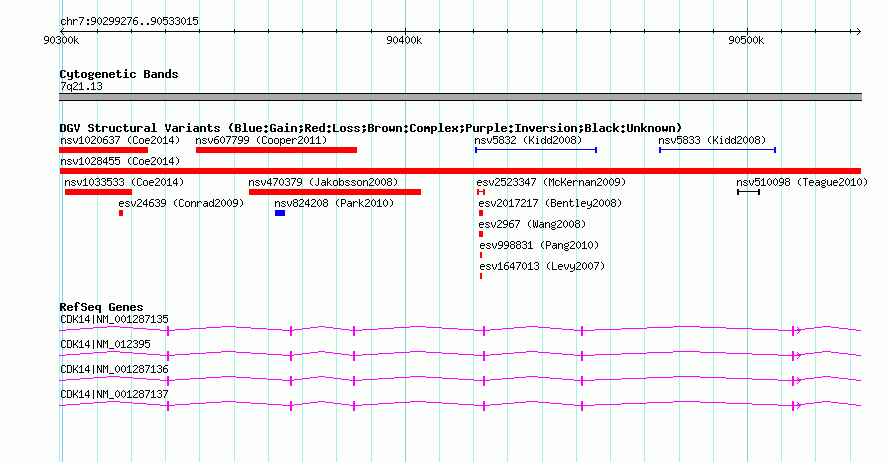Click the 90300k ruler label
890x462 pixels.
61,40
